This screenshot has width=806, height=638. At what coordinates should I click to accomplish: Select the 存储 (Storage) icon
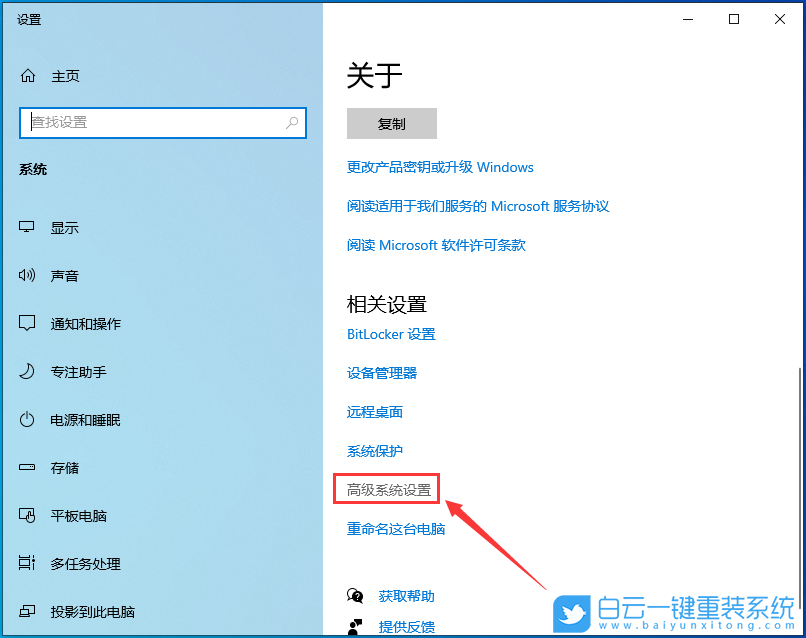[29, 467]
